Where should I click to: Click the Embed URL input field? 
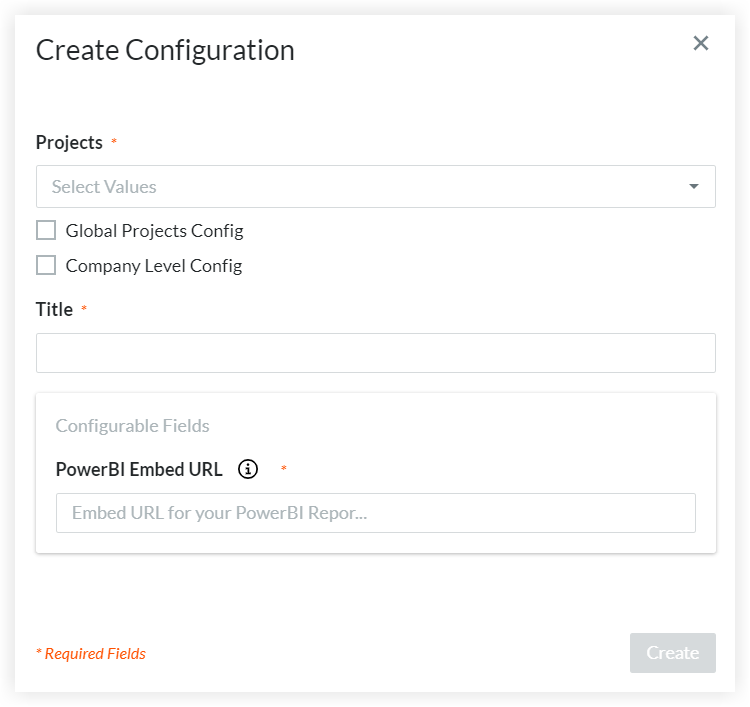coord(375,513)
